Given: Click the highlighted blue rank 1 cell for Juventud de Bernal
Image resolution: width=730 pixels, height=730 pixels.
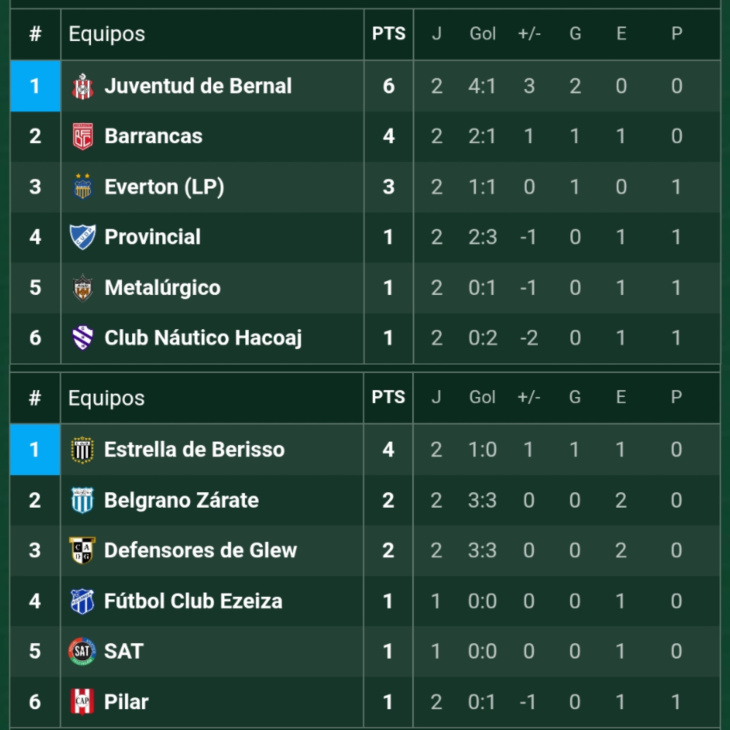Looking at the screenshot, I should (x=35, y=86).
